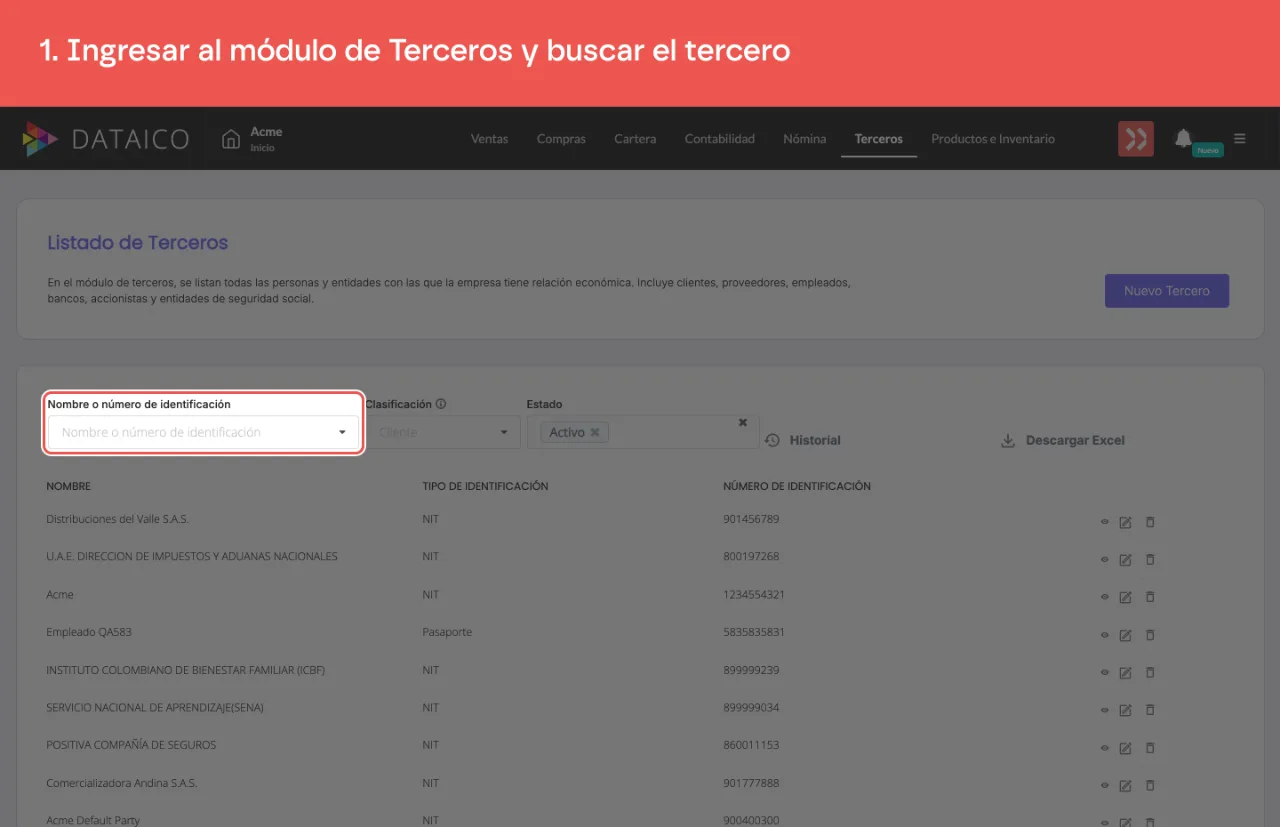Click ID number 800197268
The height and width of the screenshot is (827, 1280).
pos(751,556)
